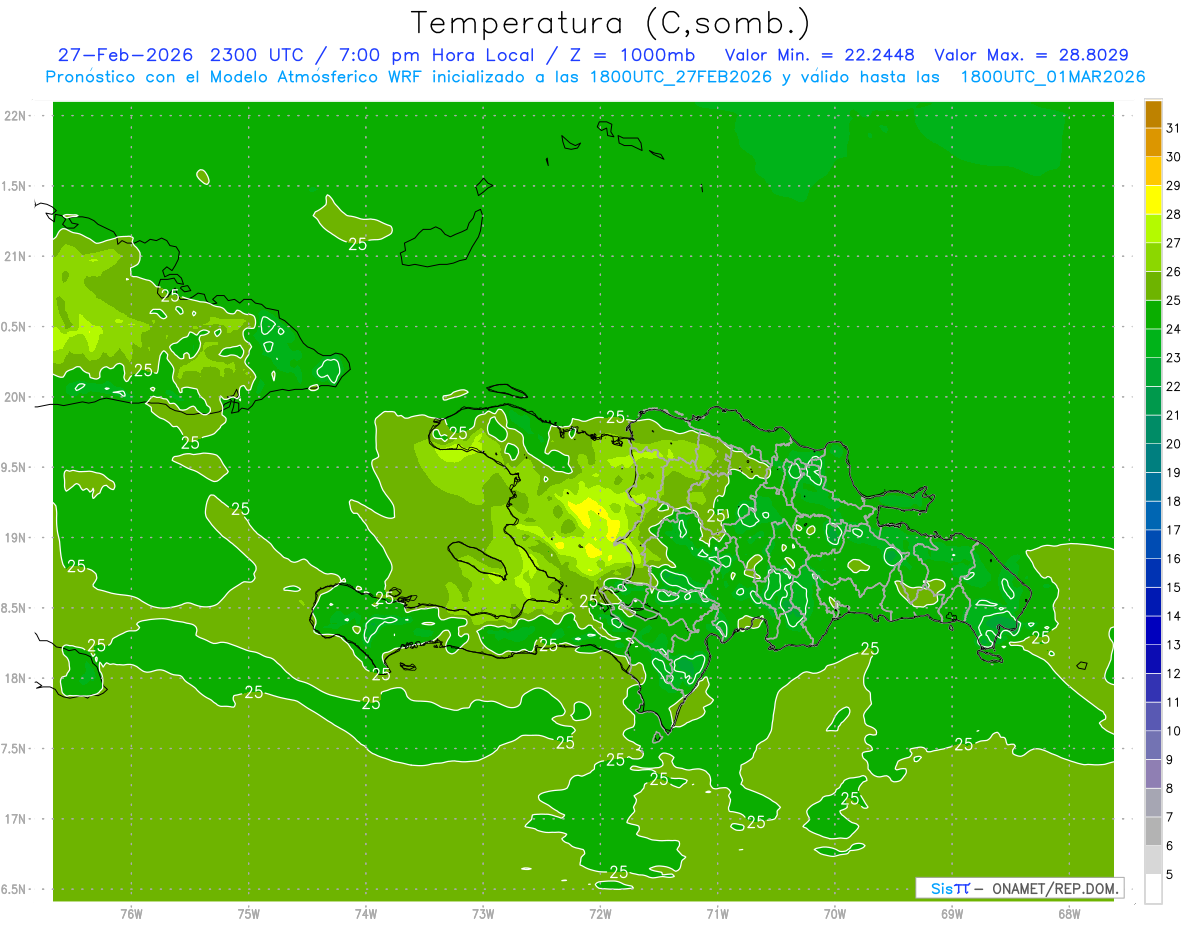Click the purple legend swatch between 8 and 9

(1153, 774)
